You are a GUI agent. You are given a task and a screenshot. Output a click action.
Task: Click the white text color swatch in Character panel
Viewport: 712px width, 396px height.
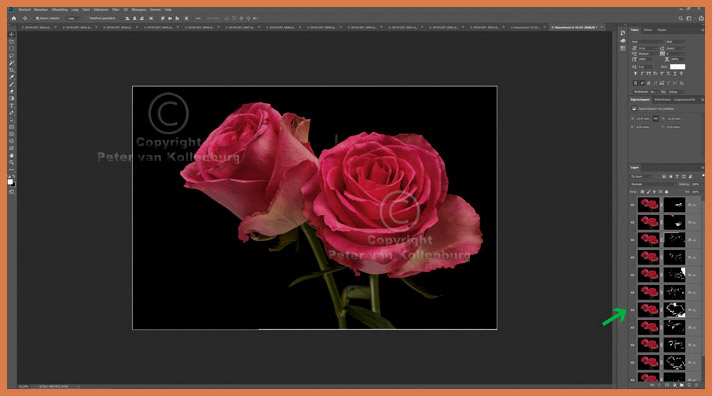pos(677,66)
